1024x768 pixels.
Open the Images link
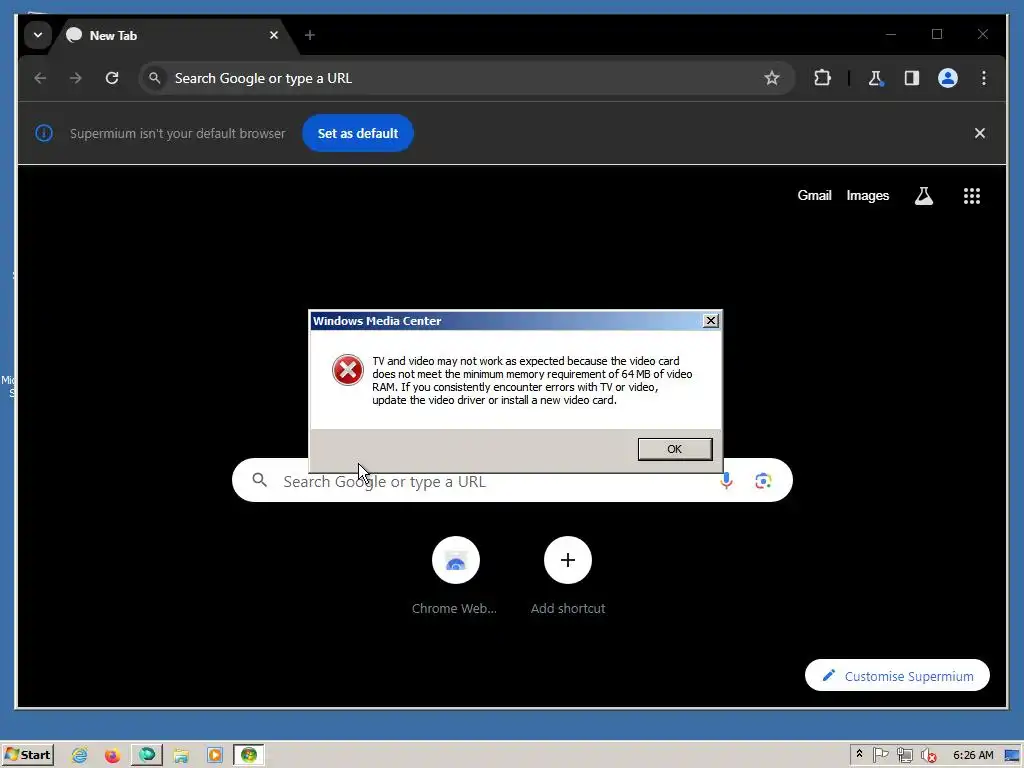867,195
